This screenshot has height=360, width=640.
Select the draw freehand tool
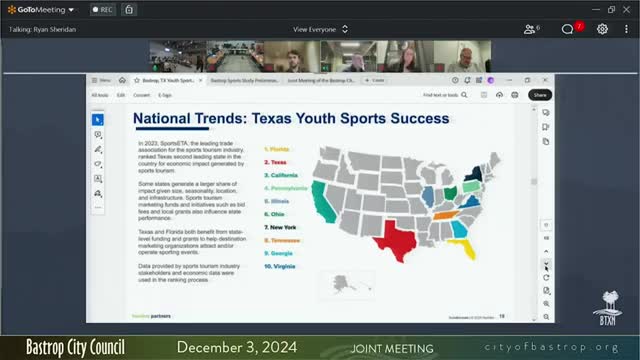pos(98,164)
